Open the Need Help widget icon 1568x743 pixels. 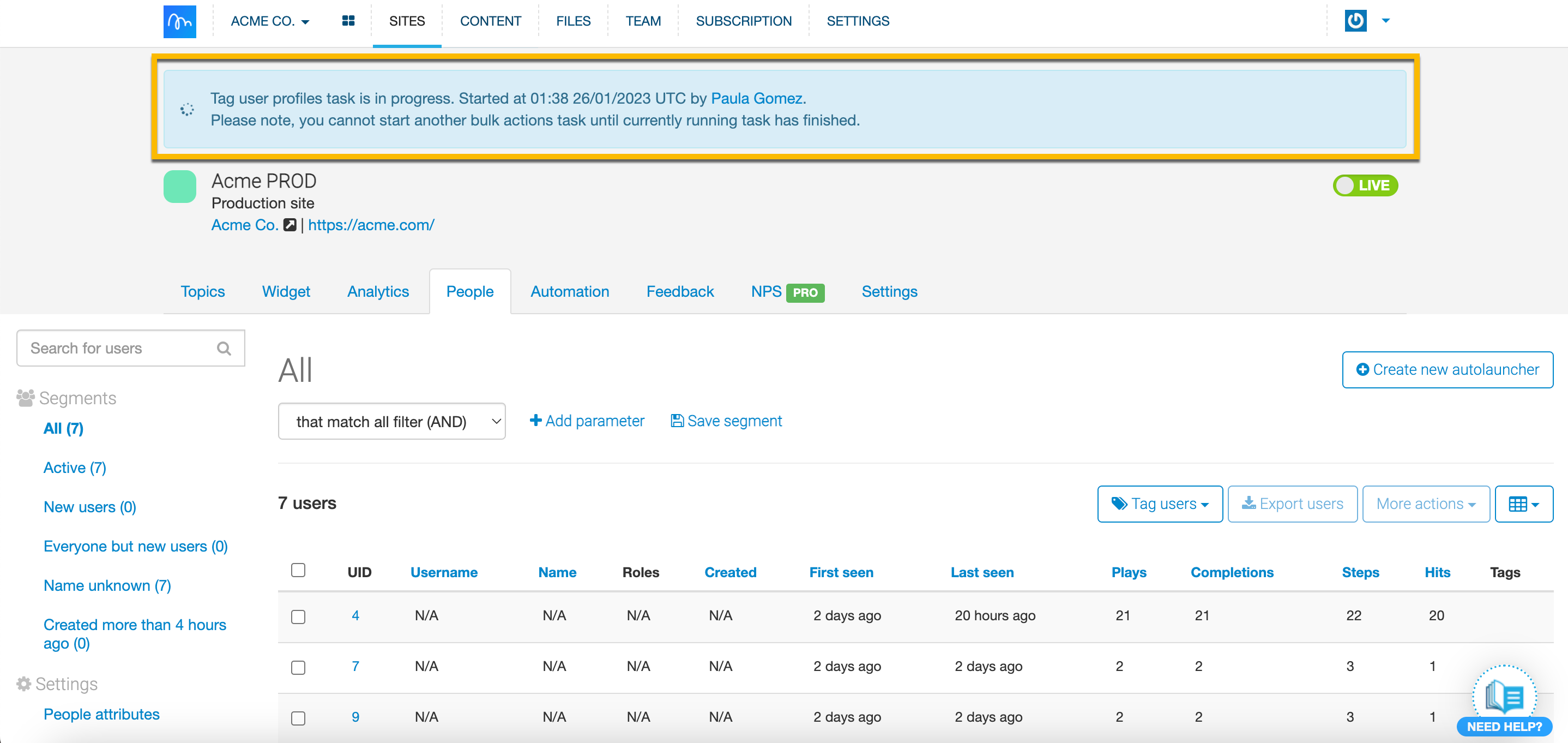pyautogui.click(x=1504, y=697)
